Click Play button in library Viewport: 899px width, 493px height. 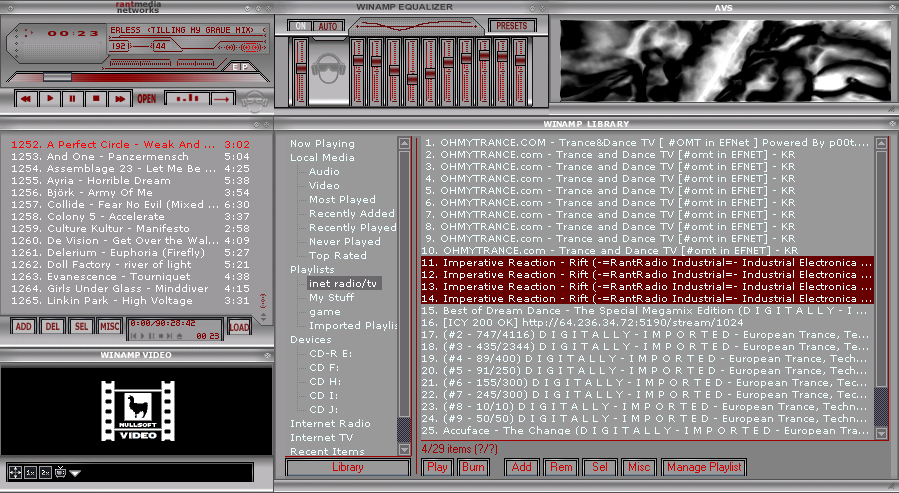click(x=437, y=467)
